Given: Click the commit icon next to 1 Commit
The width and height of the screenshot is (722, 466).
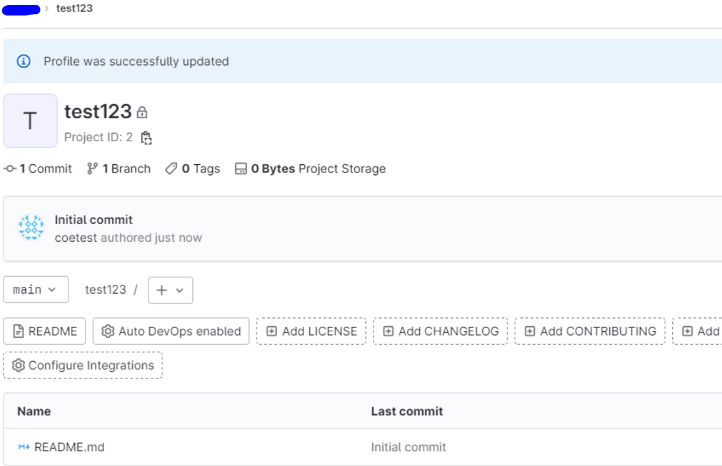Looking at the screenshot, I should 11,169.
